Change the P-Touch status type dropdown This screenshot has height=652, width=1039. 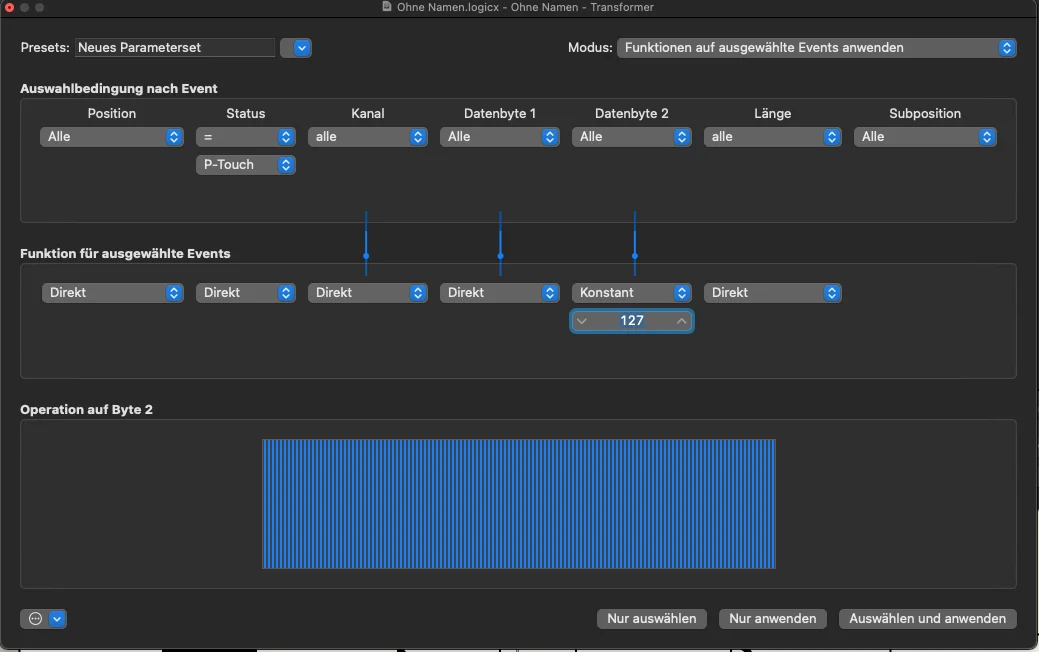tap(246, 165)
